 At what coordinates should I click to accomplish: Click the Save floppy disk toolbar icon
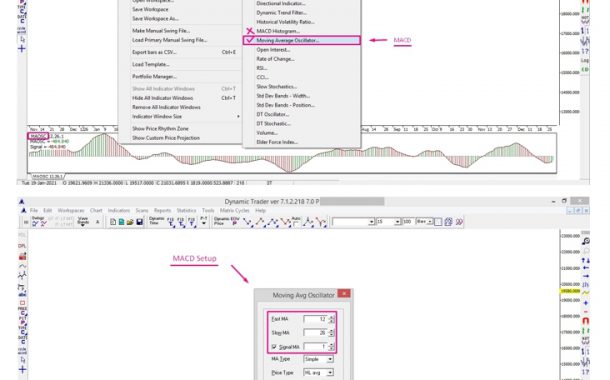[x=139, y=222]
